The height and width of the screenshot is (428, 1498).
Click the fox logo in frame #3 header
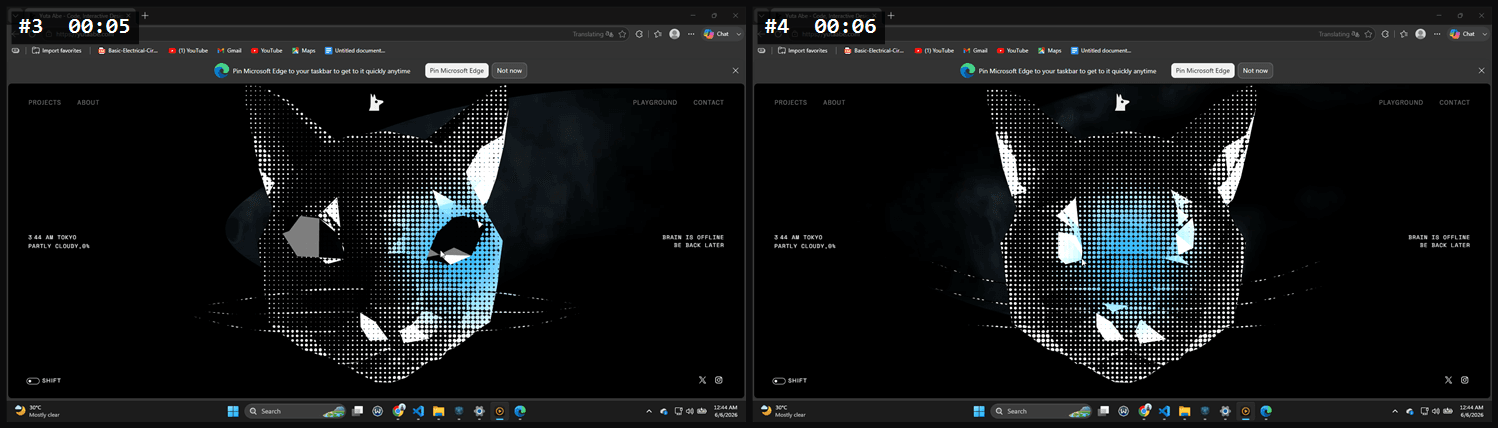click(x=376, y=102)
